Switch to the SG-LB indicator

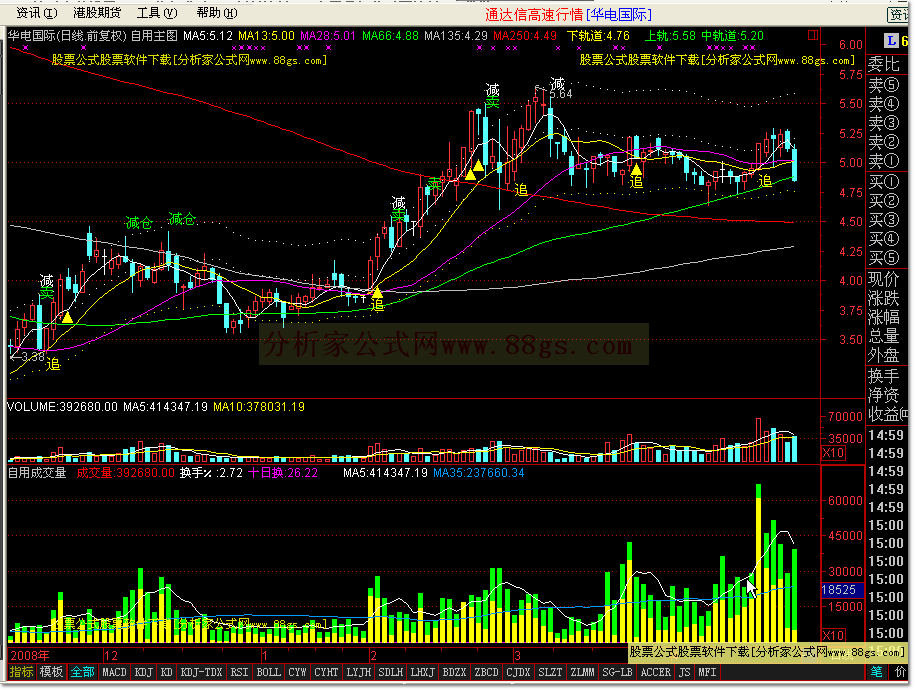click(x=617, y=672)
